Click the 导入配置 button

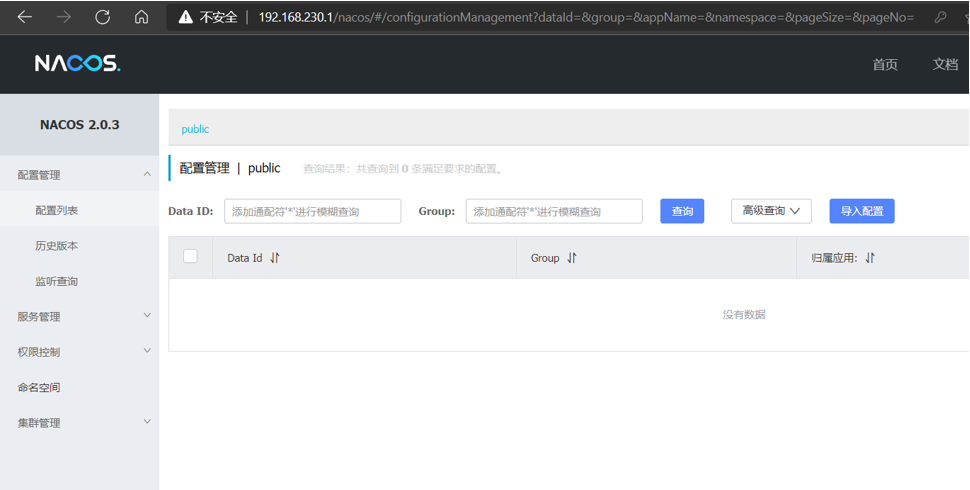point(862,211)
